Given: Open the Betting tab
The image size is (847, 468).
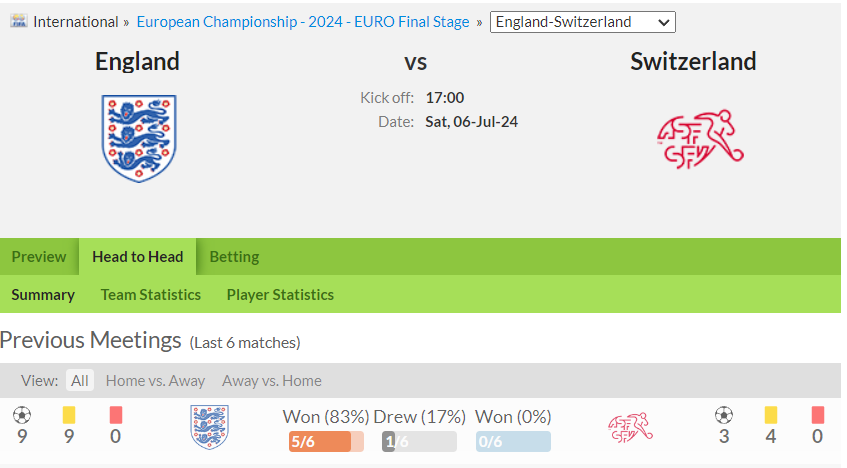Looking at the screenshot, I should (234, 257).
